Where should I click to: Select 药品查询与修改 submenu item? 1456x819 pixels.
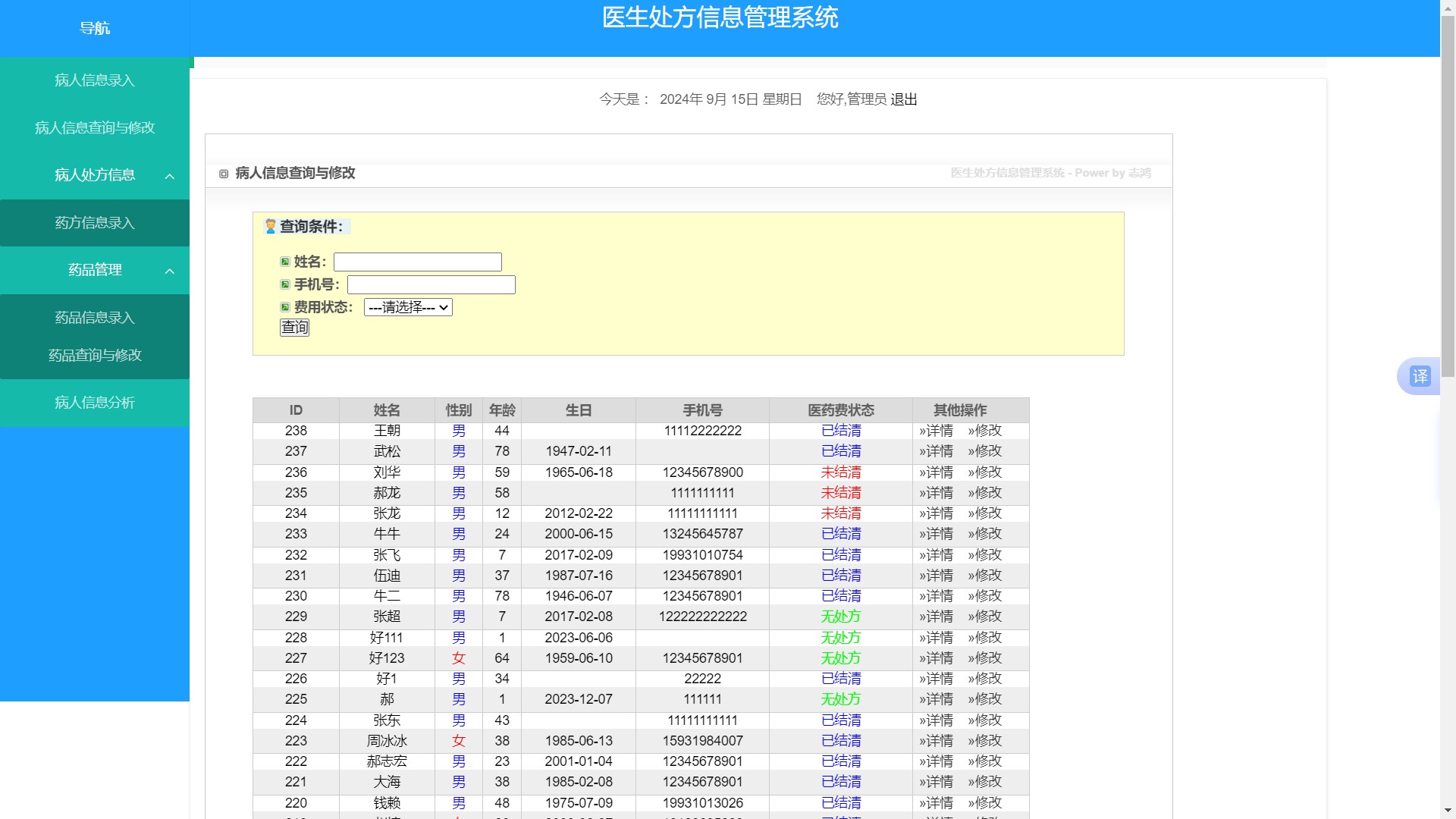[x=95, y=355]
